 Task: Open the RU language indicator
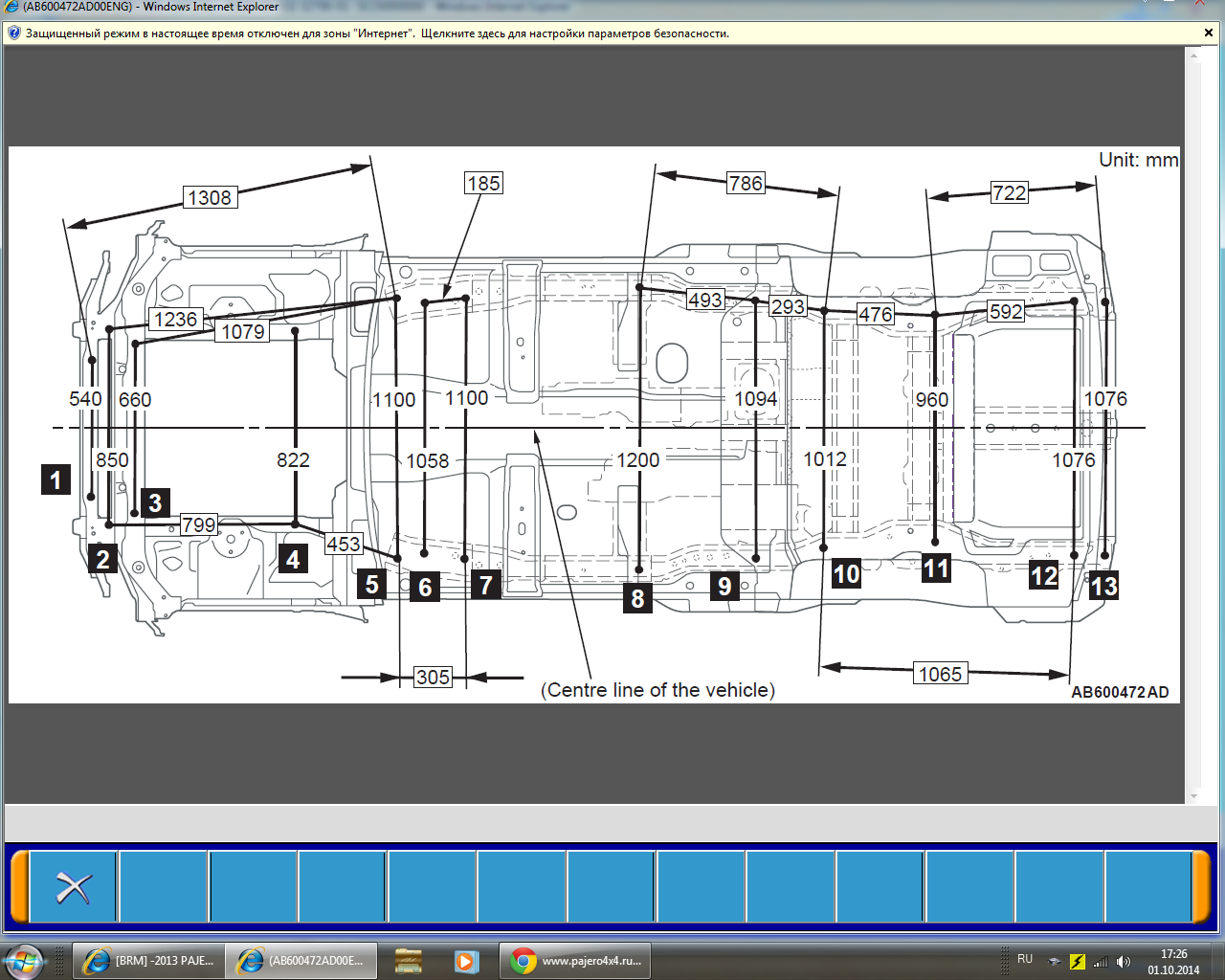click(x=1025, y=959)
